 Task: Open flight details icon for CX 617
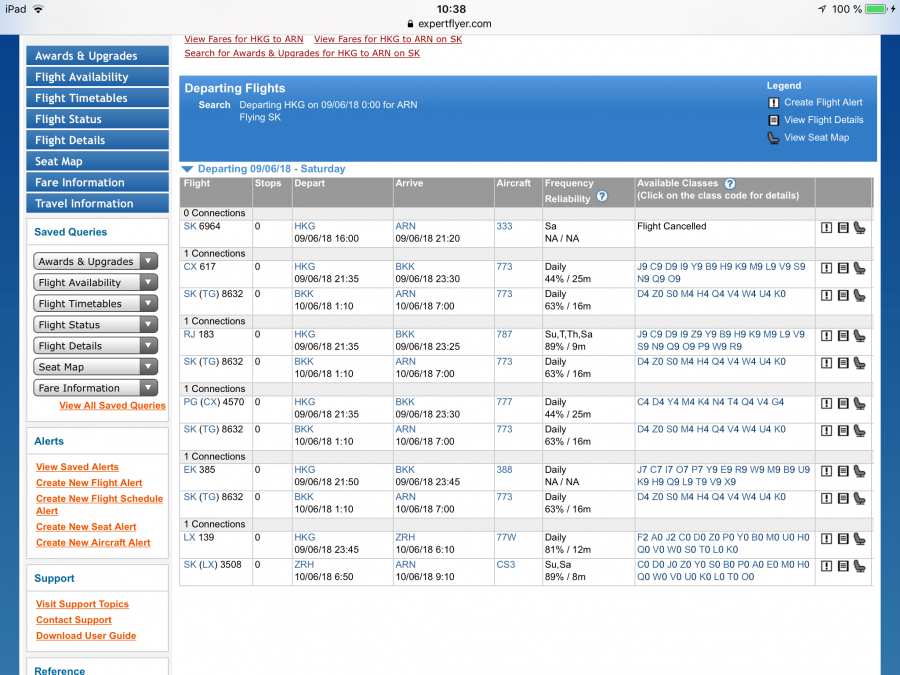point(843,268)
